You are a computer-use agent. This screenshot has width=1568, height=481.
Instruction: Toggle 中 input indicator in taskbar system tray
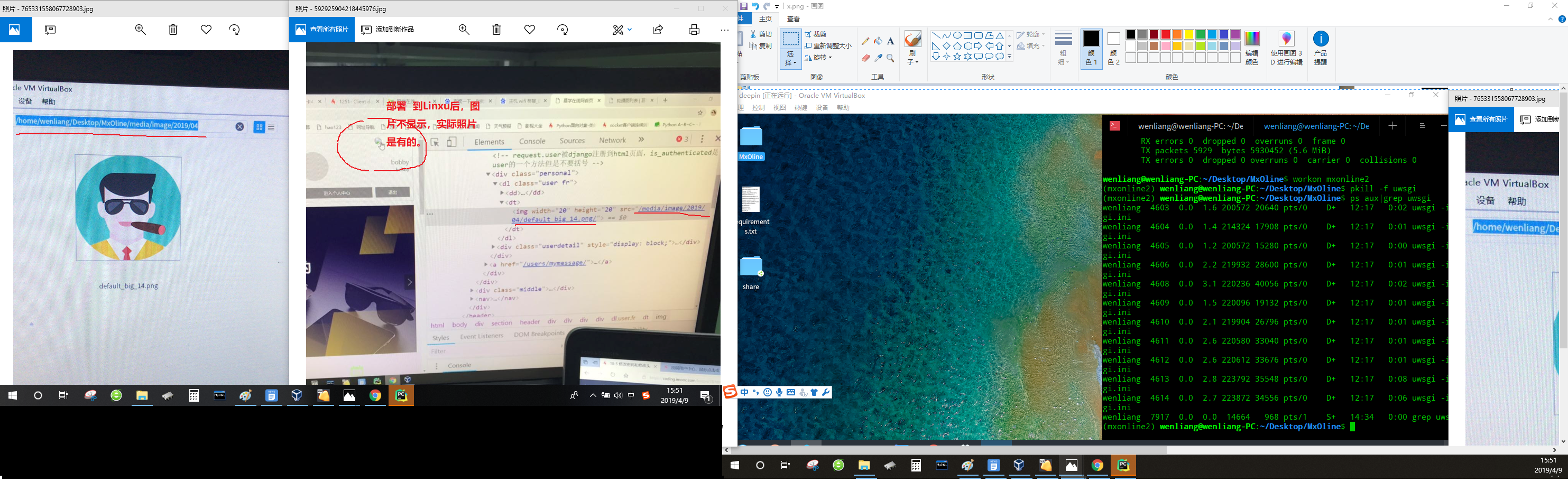click(x=631, y=396)
